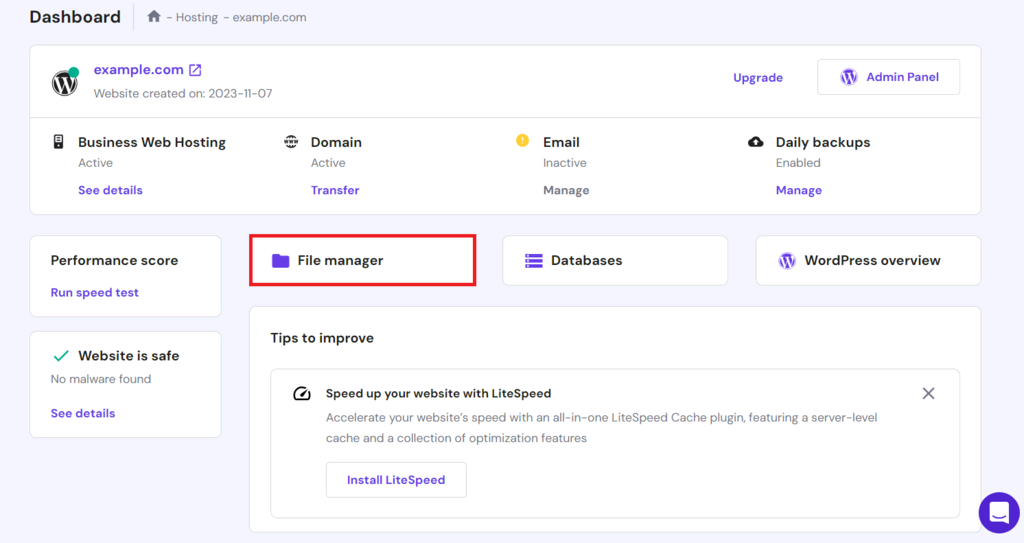Click the Domain www globe icon

(291, 142)
